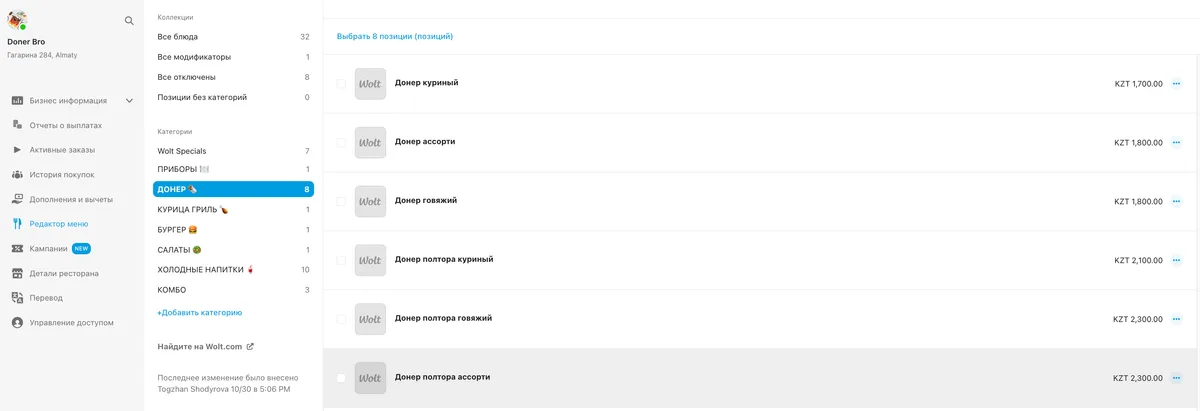1200x411 pixels.
Task: Click the KZT 2,100.00 price
Action: coord(1139,261)
